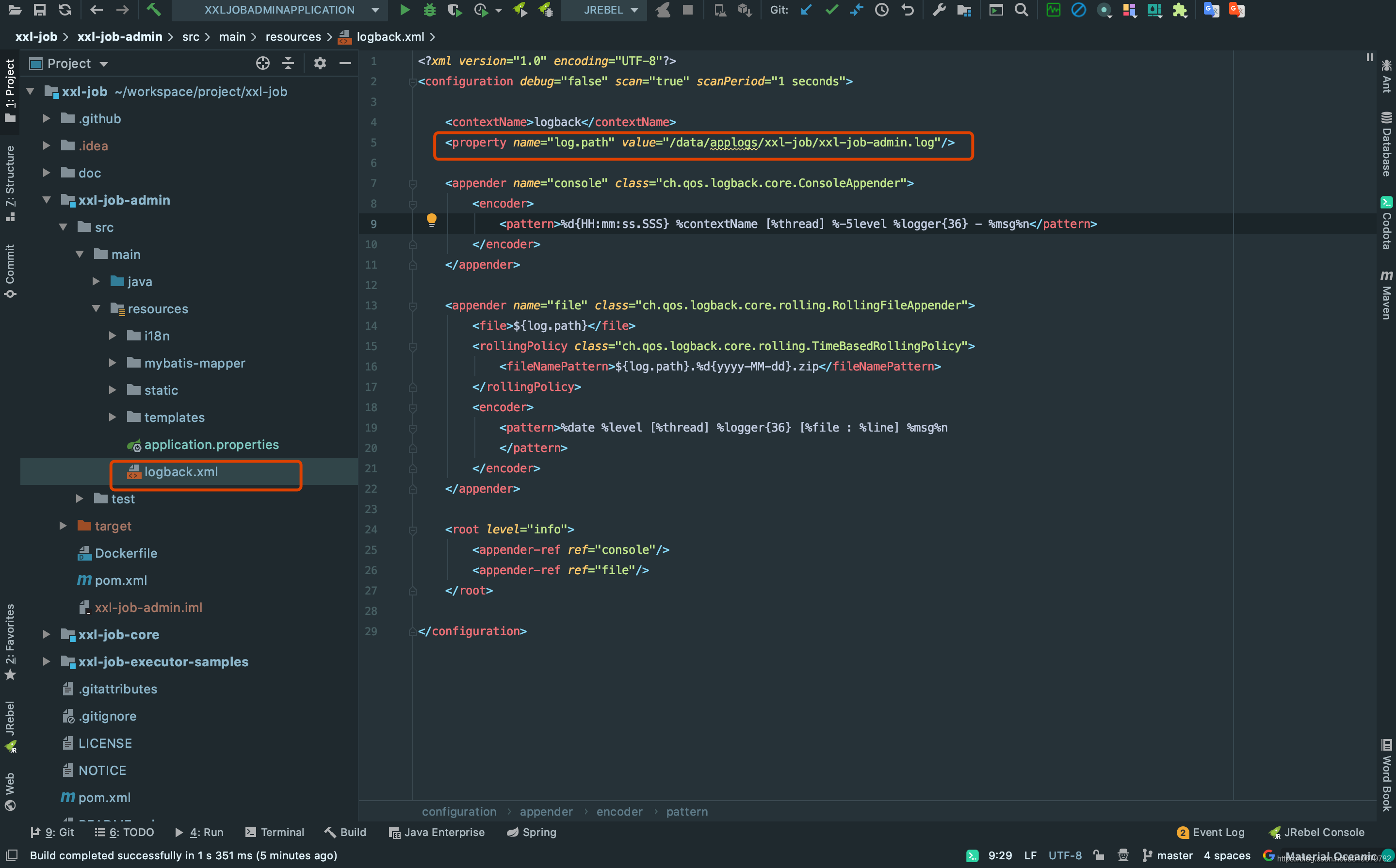
Task: Open the Spring tool window
Action: click(x=531, y=833)
